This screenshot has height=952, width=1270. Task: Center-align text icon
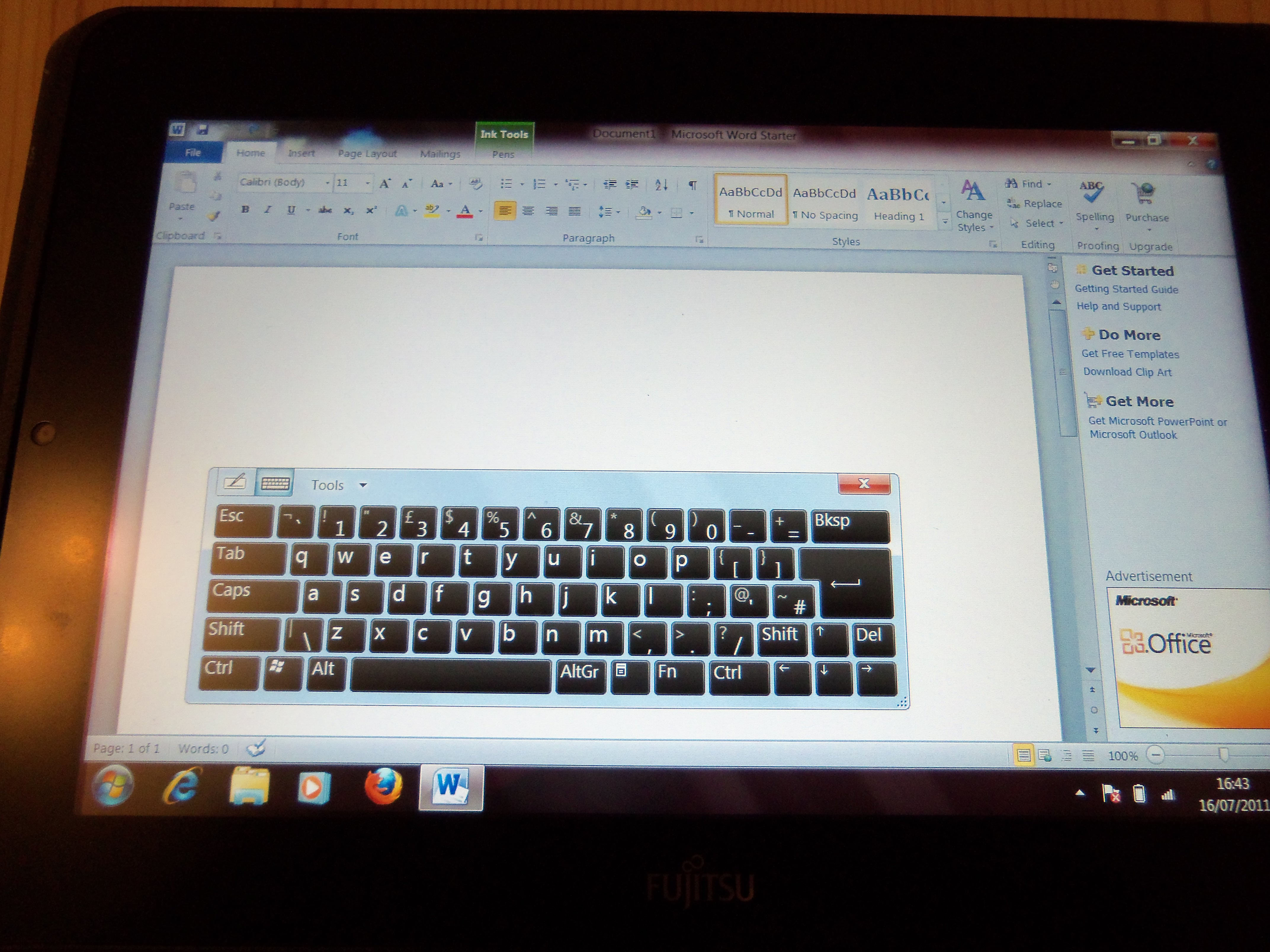(528, 212)
